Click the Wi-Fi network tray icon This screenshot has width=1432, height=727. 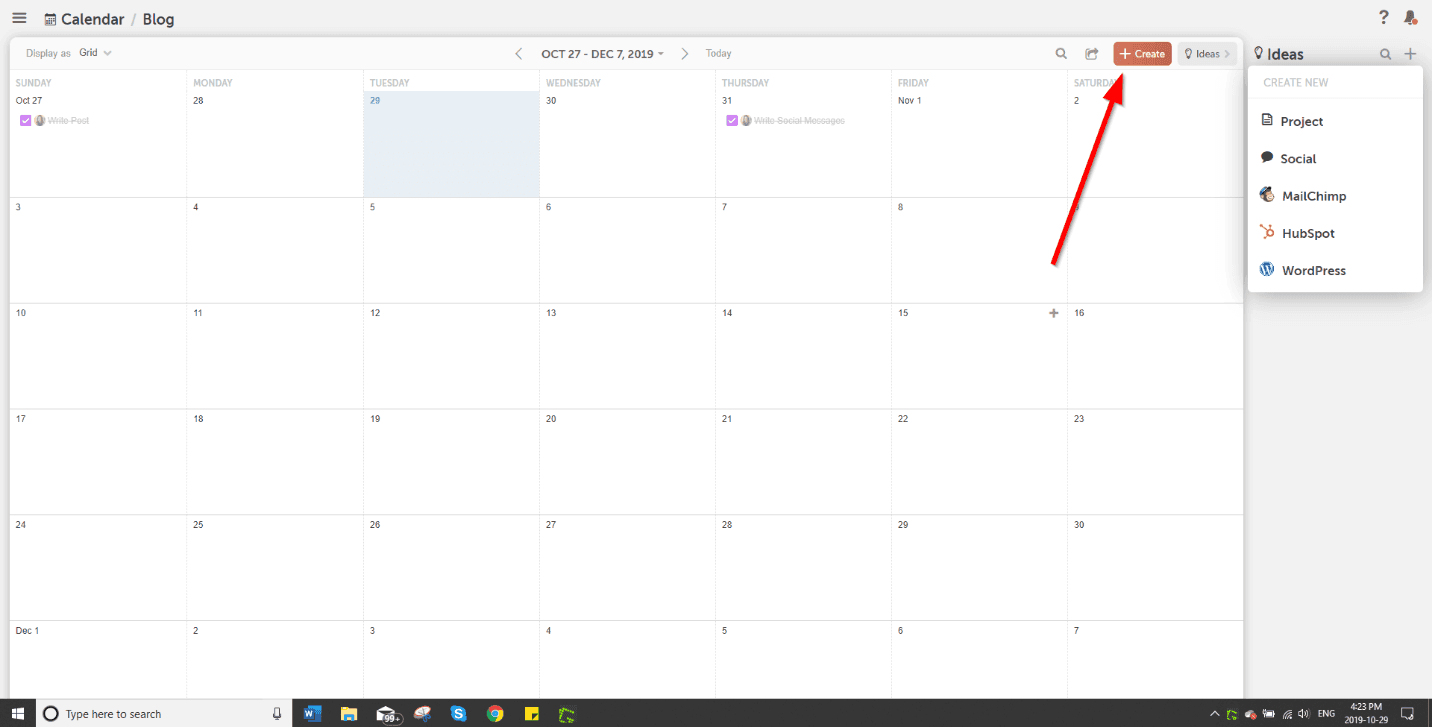pos(1286,714)
